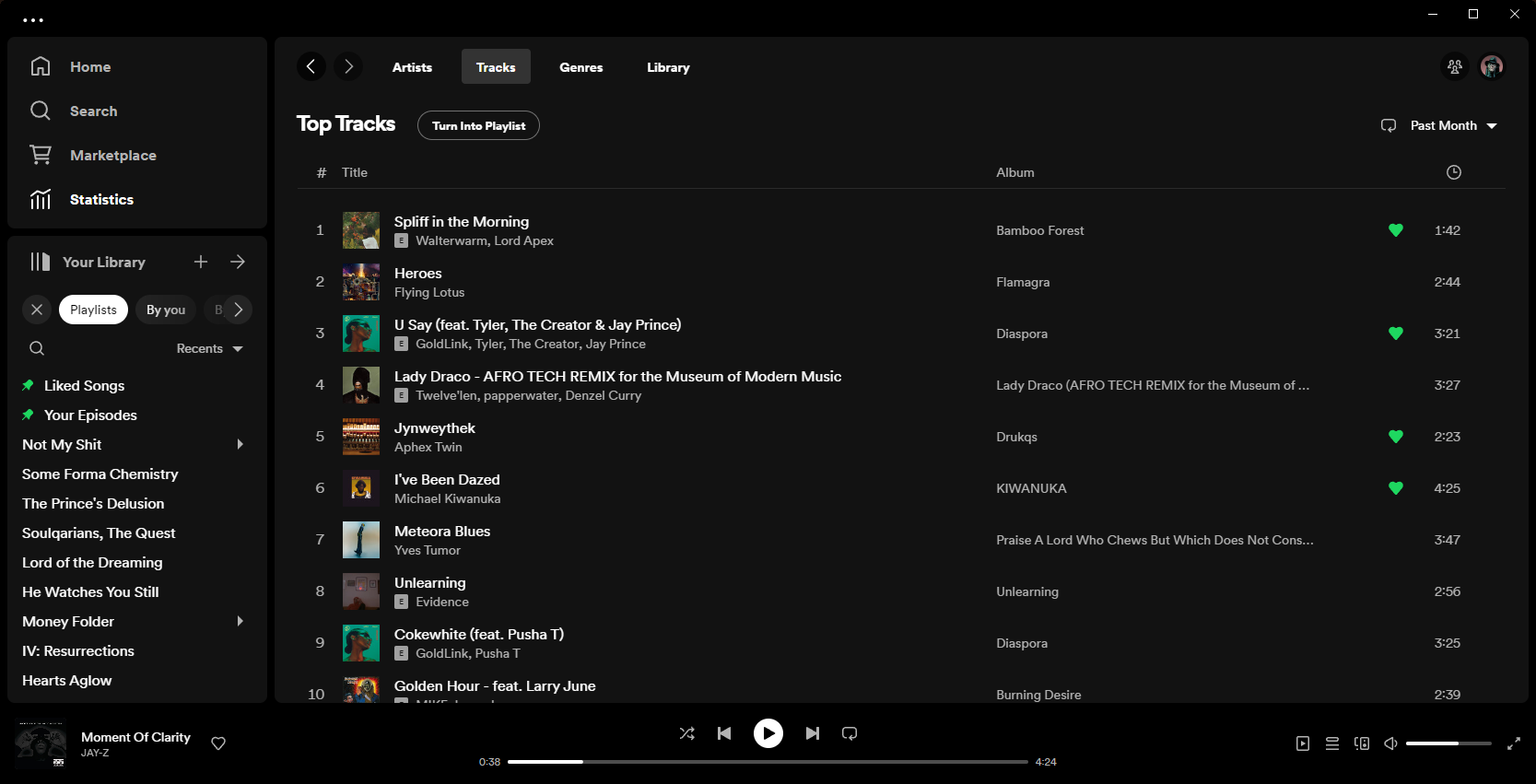The height and width of the screenshot is (784, 1536).
Task: Adjust the volume slider
Action: pyautogui.click(x=1448, y=743)
